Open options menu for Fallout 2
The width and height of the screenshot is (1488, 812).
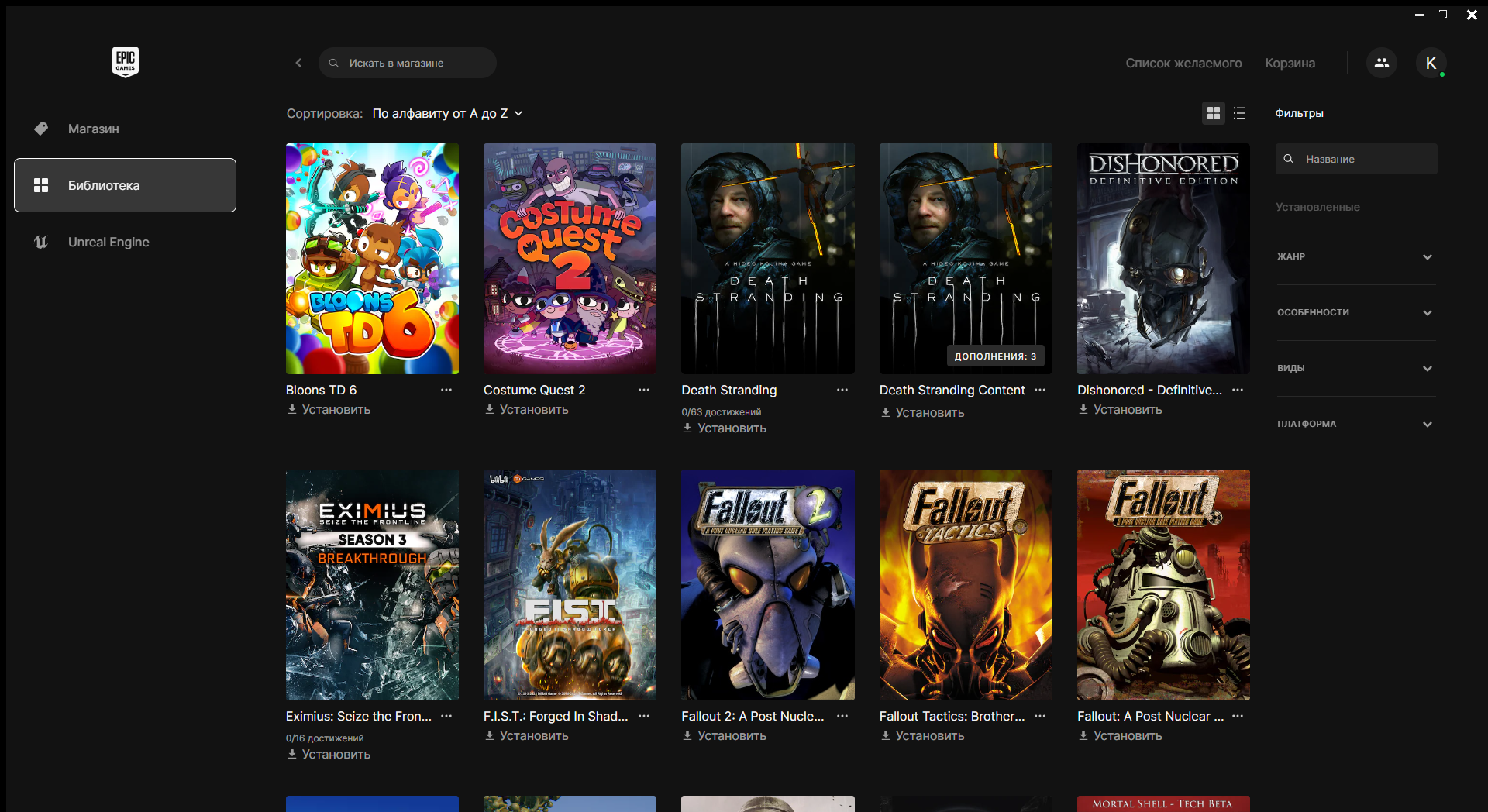pyautogui.click(x=842, y=716)
